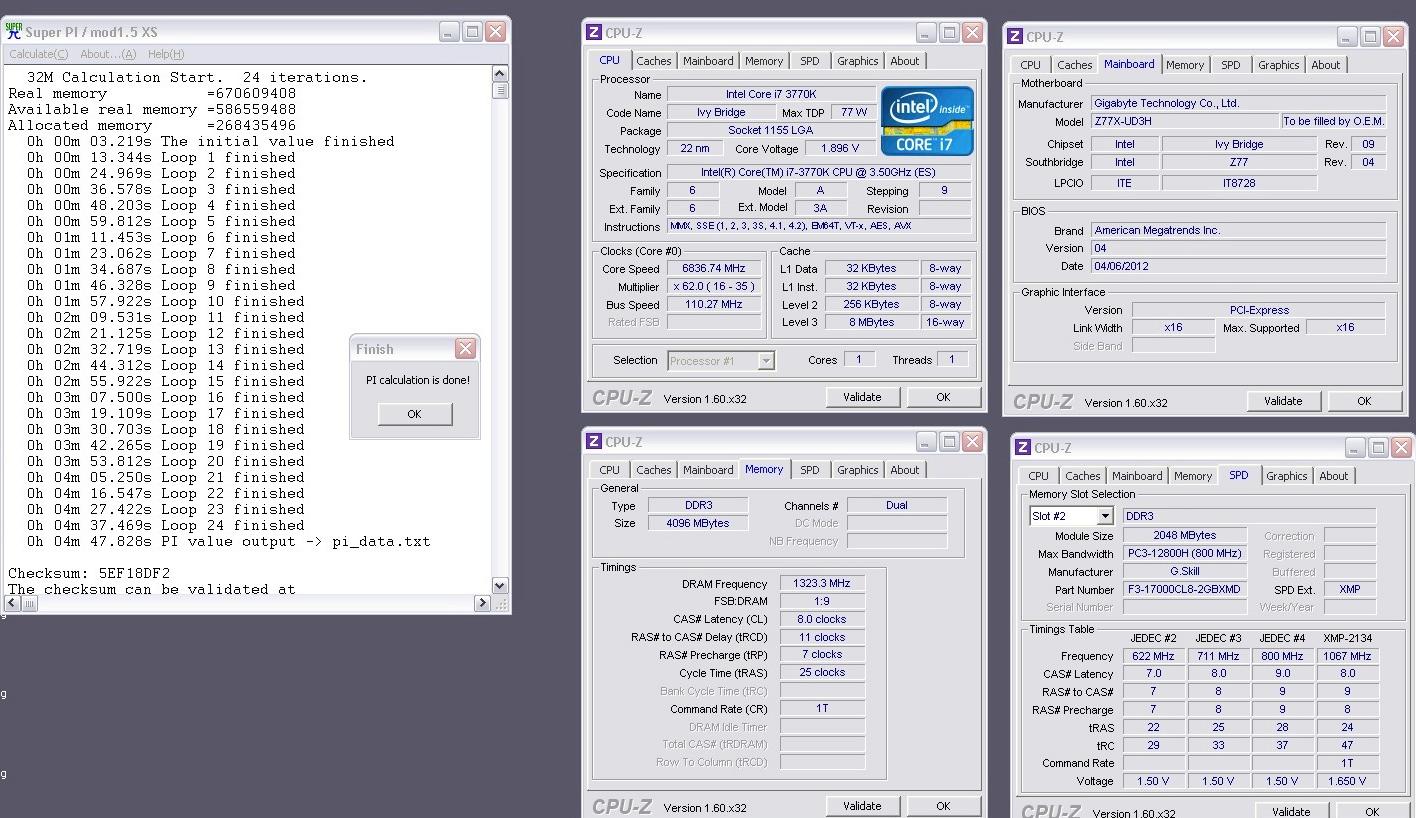Click the memory Size value 4096 MBytes
This screenshot has height=818, width=1416.
click(698, 523)
